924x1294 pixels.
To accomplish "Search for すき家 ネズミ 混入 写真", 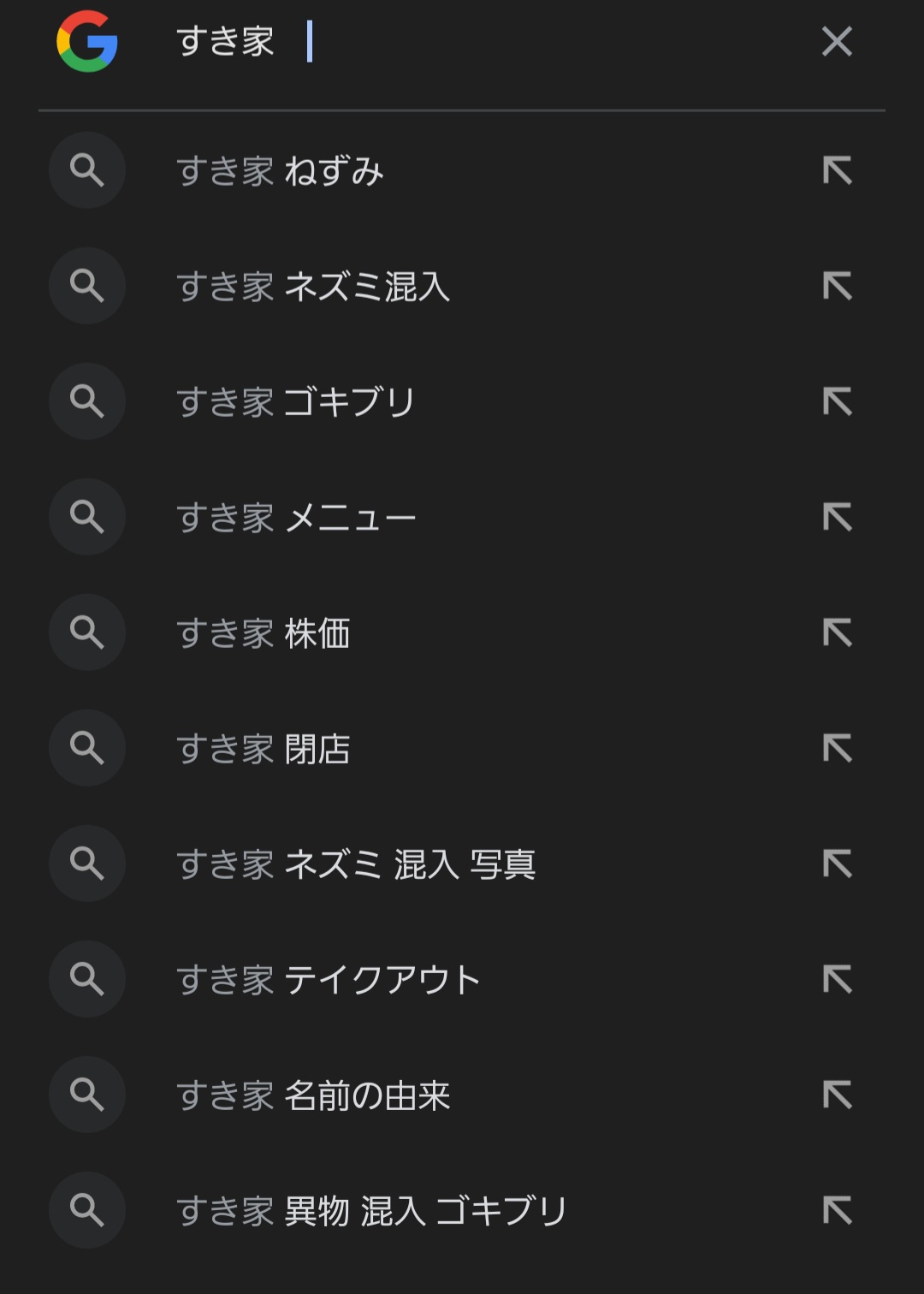I will [x=356, y=864].
